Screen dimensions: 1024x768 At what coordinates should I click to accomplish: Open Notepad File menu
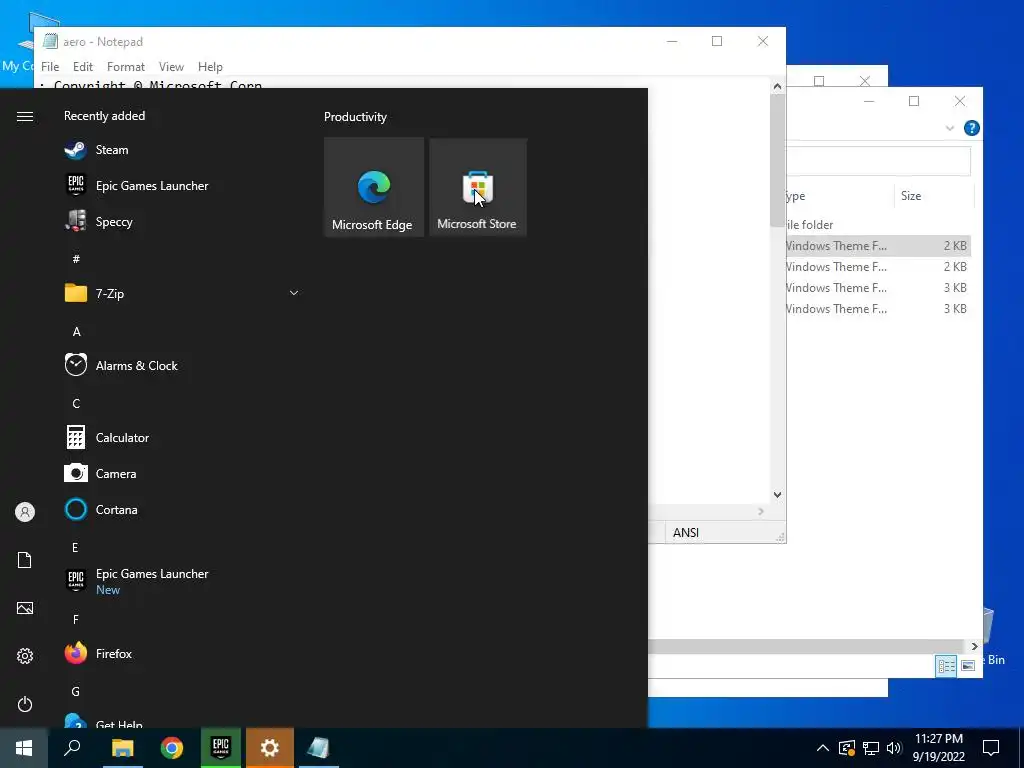50,67
